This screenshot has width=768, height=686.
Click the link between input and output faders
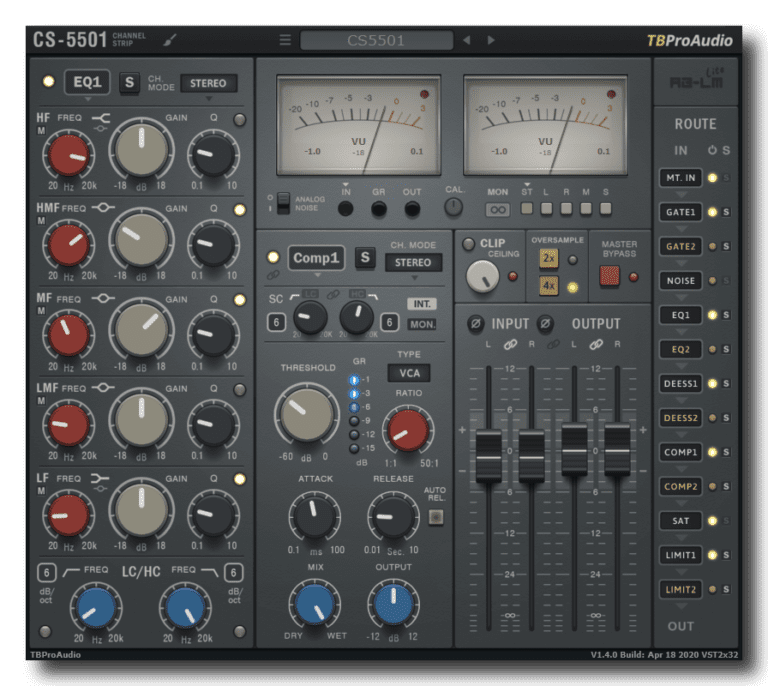tap(553, 345)
